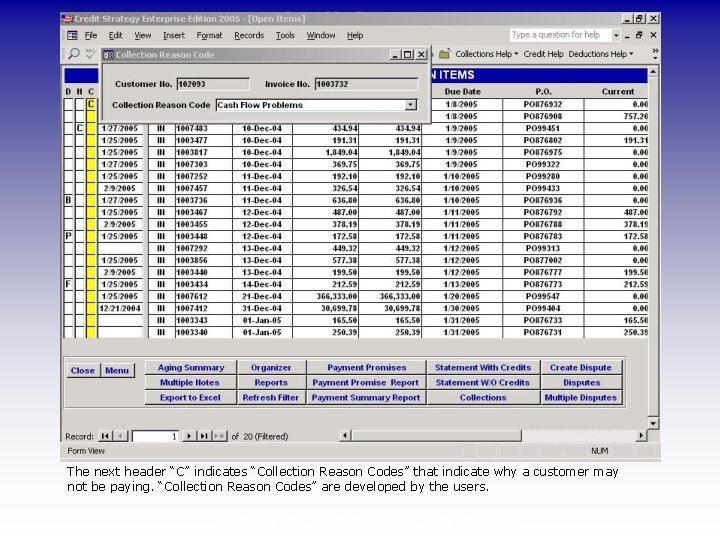Viewport: 720px width, 540px height.
Task: Go to last record navigation button
Action: [x=204, y=436]
